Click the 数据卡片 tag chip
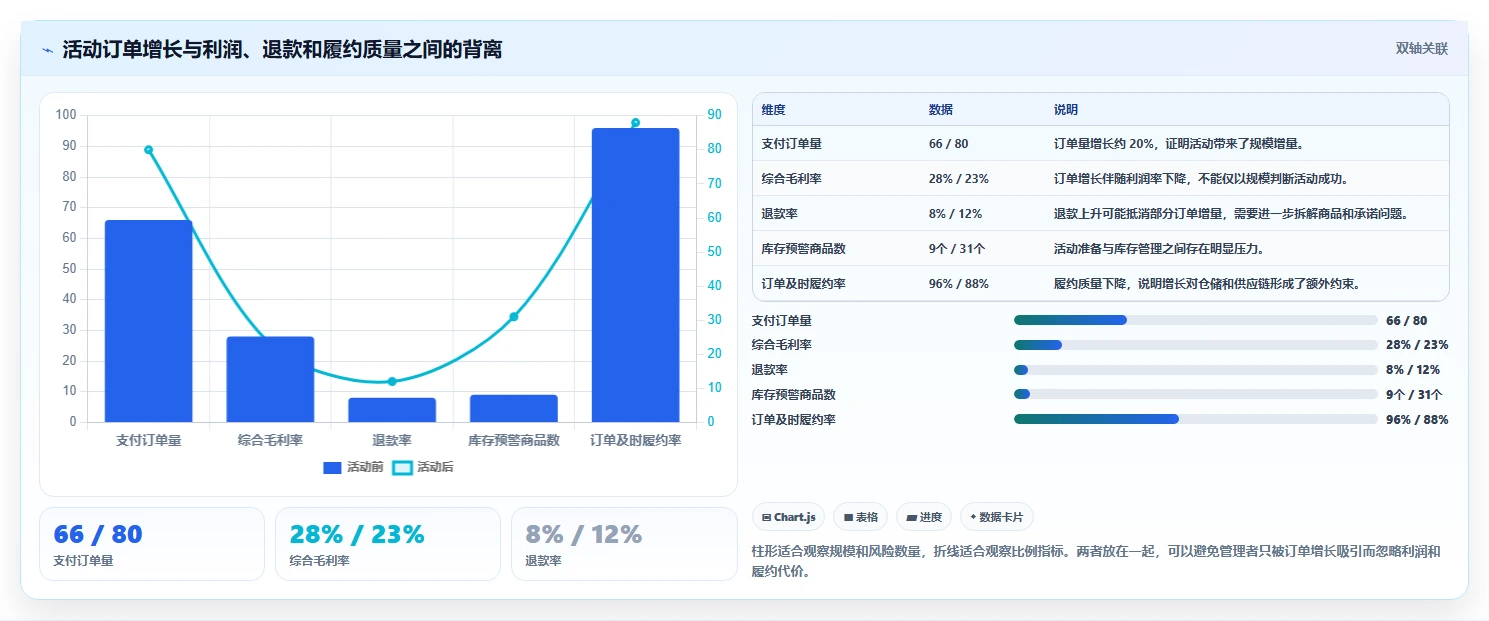The height and width of the screenshot is (621, 1489). 997,517
